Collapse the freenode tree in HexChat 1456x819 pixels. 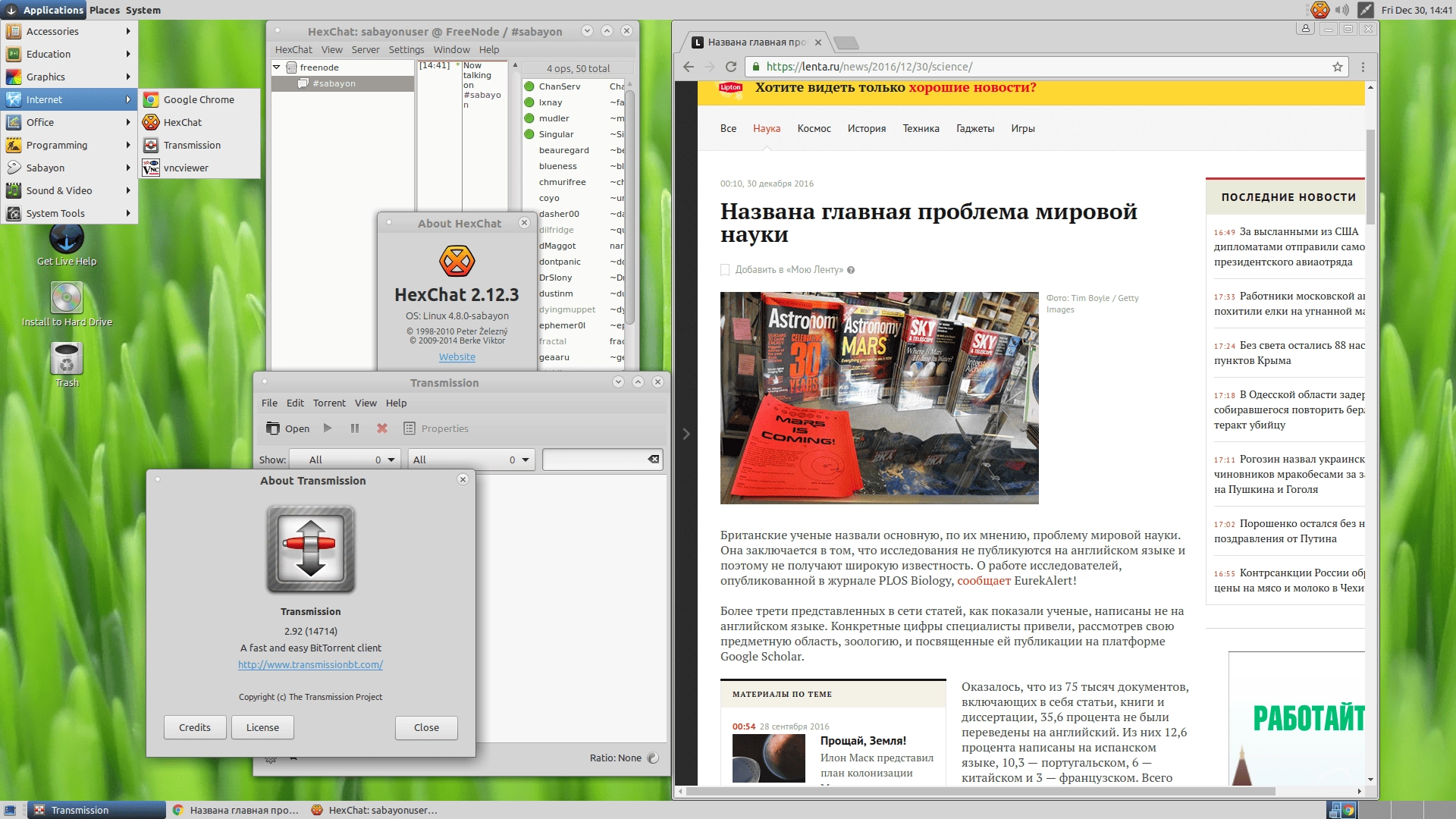coord(278,67)
